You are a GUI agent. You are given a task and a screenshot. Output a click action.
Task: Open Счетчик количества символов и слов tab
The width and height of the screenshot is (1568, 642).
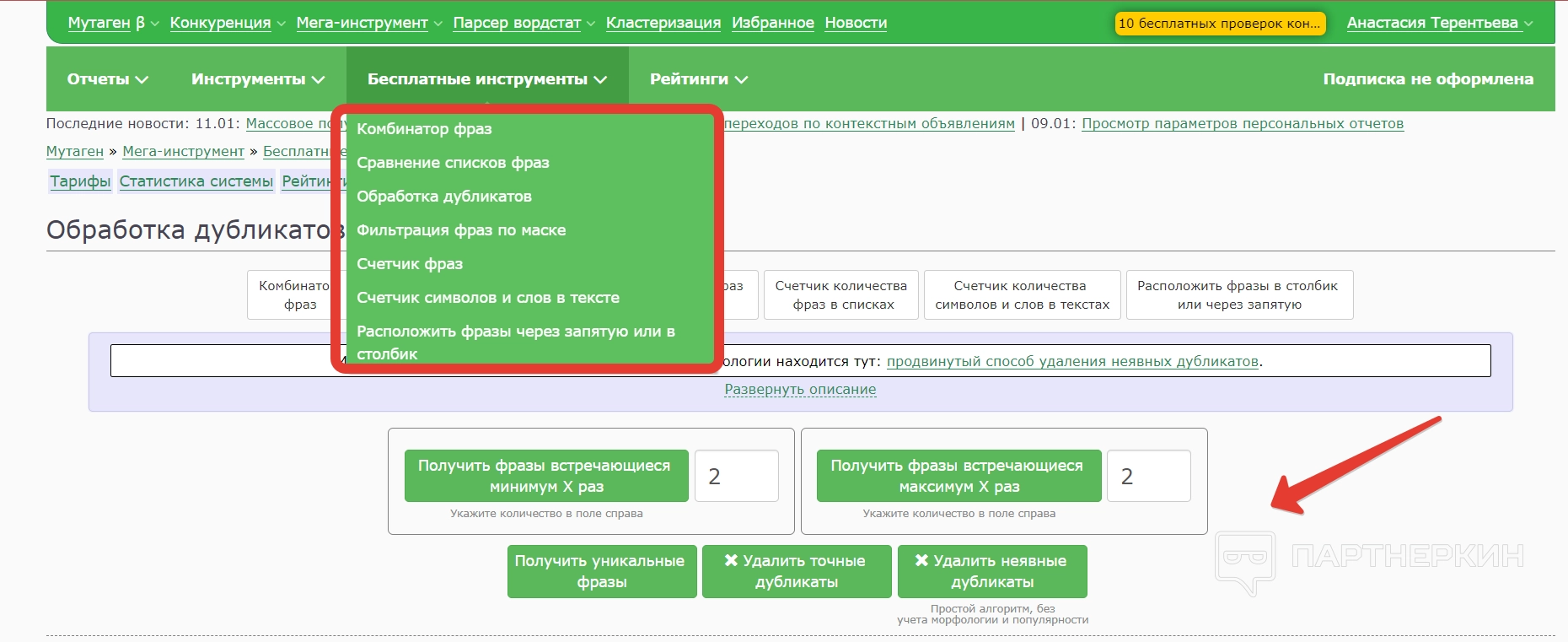(1023, 295)
